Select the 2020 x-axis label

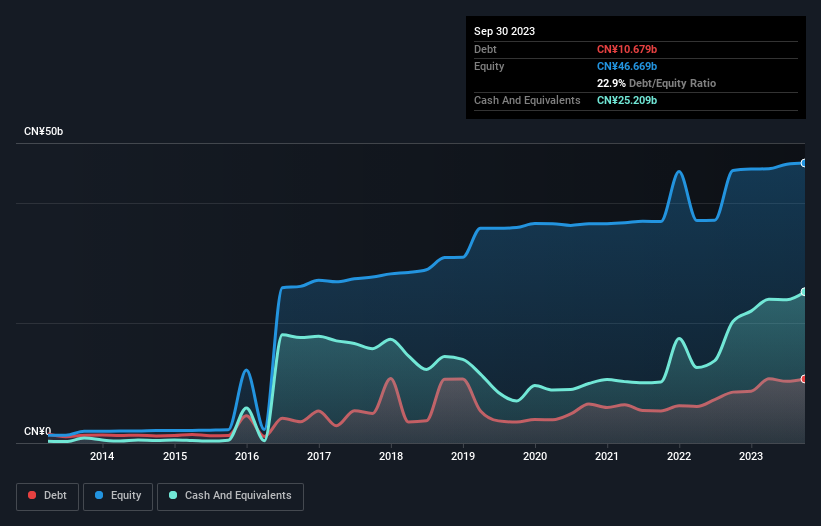click(535, 456)
